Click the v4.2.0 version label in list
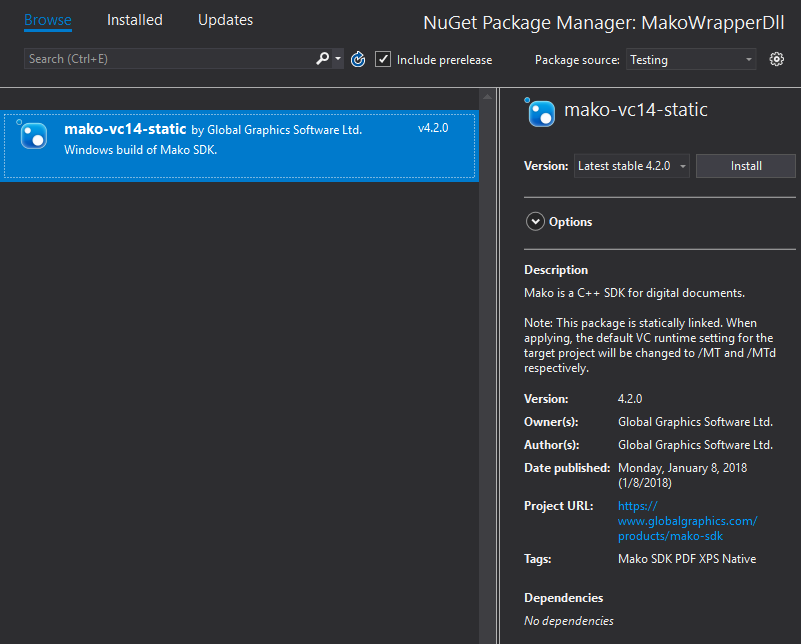Viewport: 801px width, 644px height. [433, 128]
